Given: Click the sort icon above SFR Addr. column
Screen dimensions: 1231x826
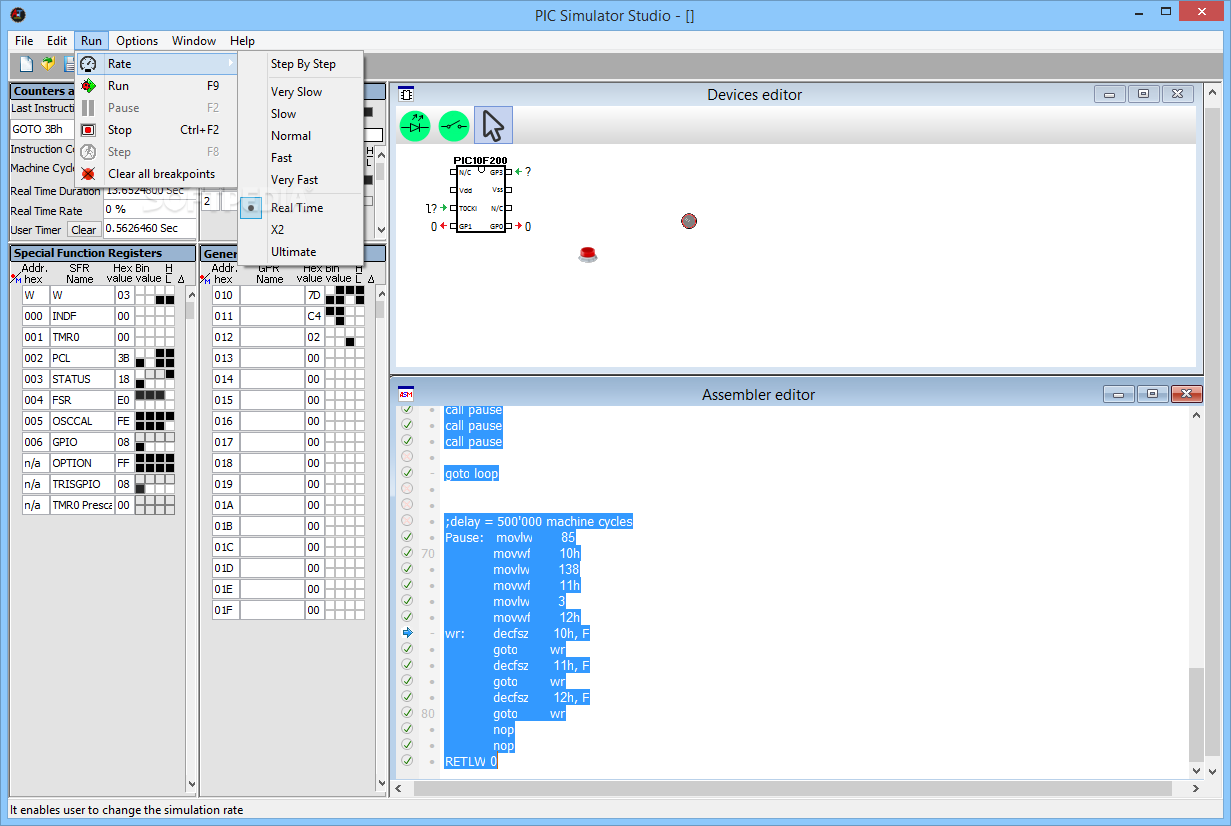Looking at the screenshot, I should tap(16, 279).
